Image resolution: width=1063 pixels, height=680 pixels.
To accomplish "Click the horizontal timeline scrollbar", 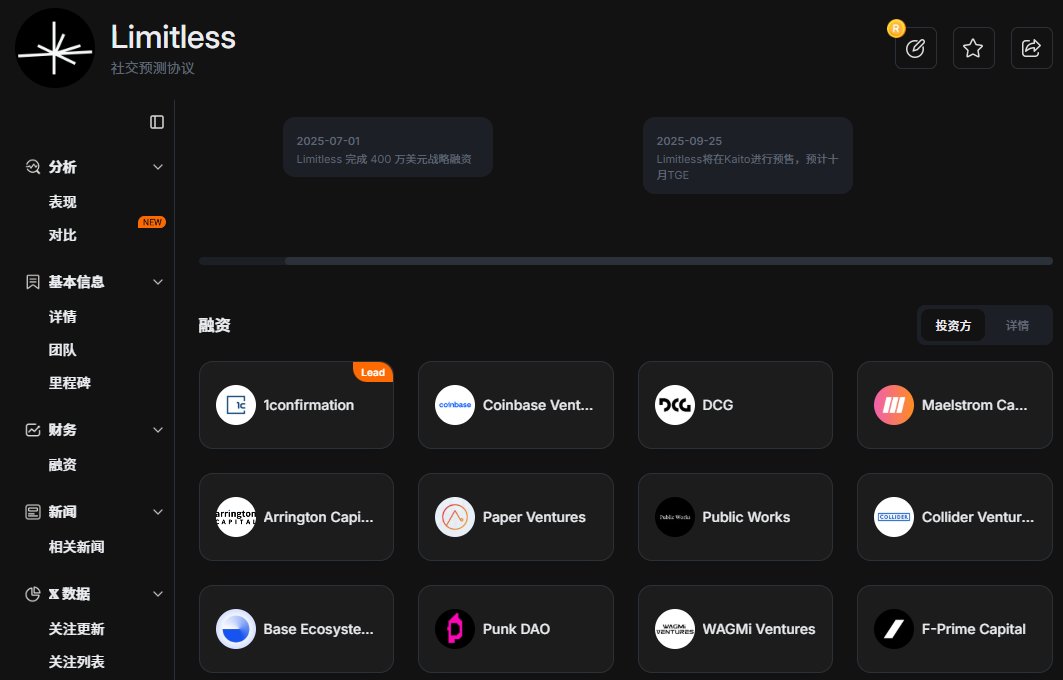I will point(668,261).
